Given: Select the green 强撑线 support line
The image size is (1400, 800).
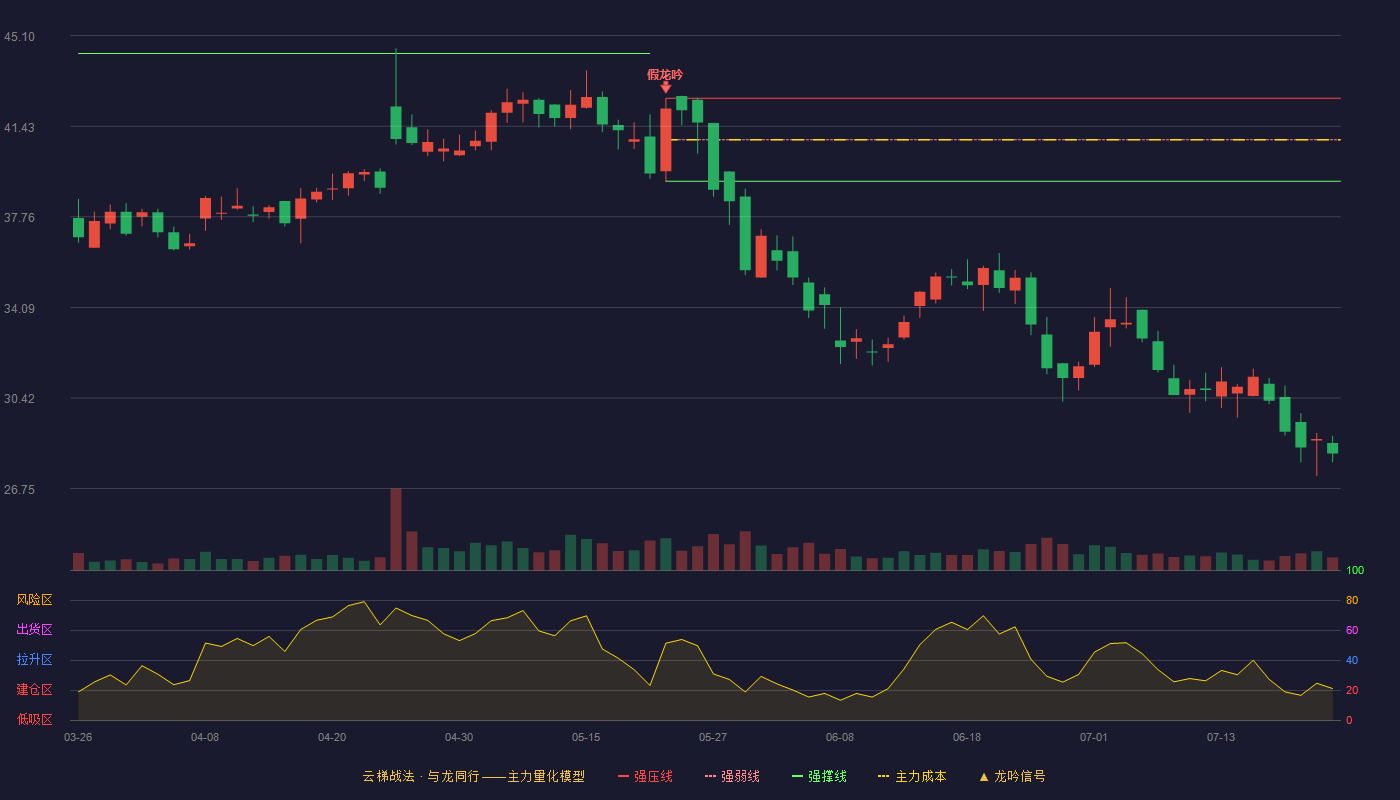Looking at the screenshot, I should (x=1003, y=181).
